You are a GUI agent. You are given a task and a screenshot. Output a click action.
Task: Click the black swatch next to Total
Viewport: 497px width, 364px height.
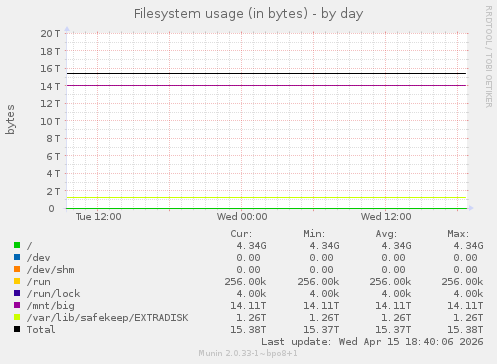point(17,329)
